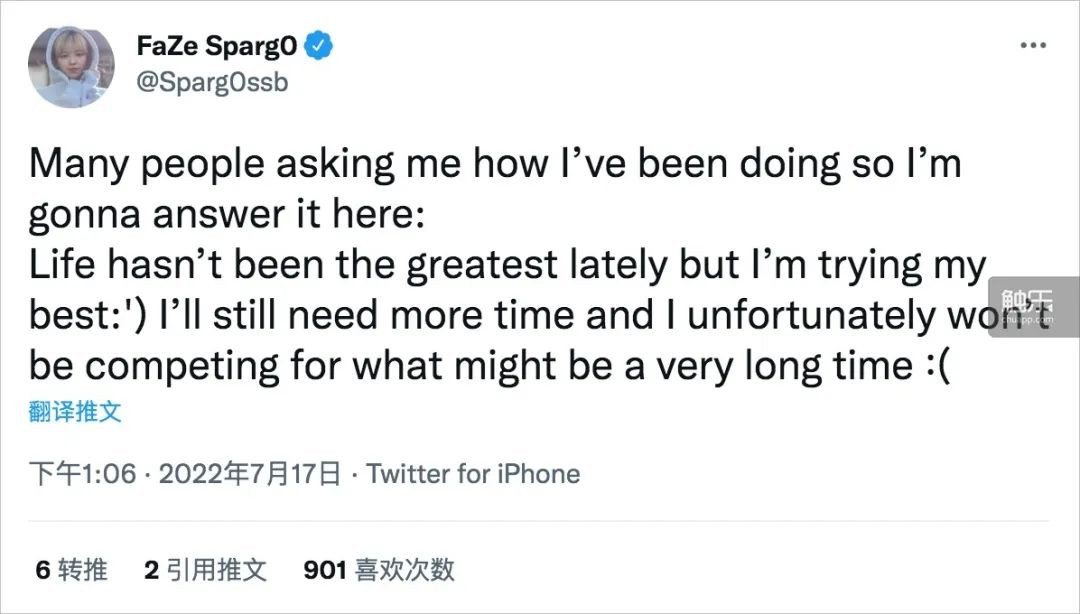Click the number 901 in likes count
This screenshot has height=614, width=1080.
324,570
